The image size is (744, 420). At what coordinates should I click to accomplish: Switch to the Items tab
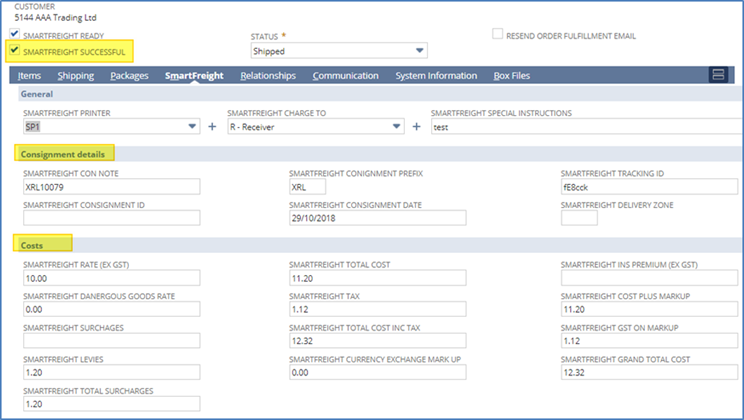pos(29,76)
